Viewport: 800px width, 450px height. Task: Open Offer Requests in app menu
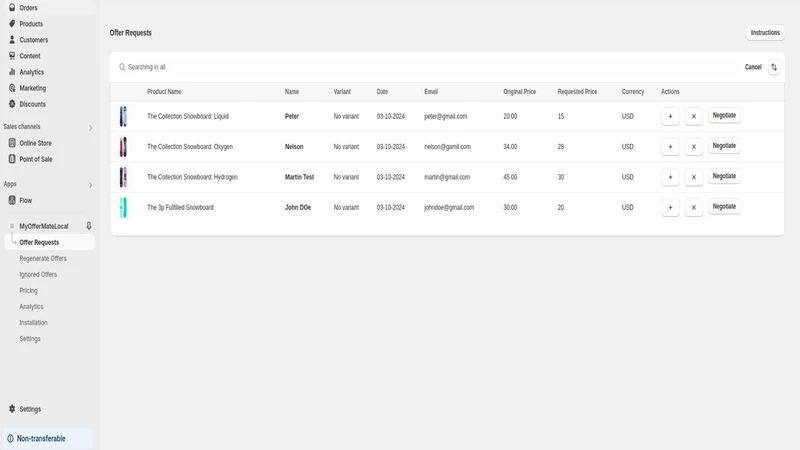point(49,242)
